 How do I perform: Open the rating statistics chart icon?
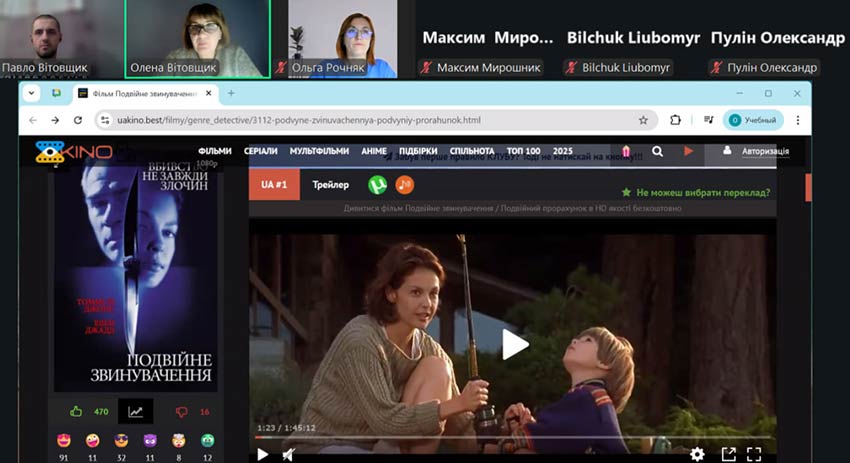pos(135,411)
